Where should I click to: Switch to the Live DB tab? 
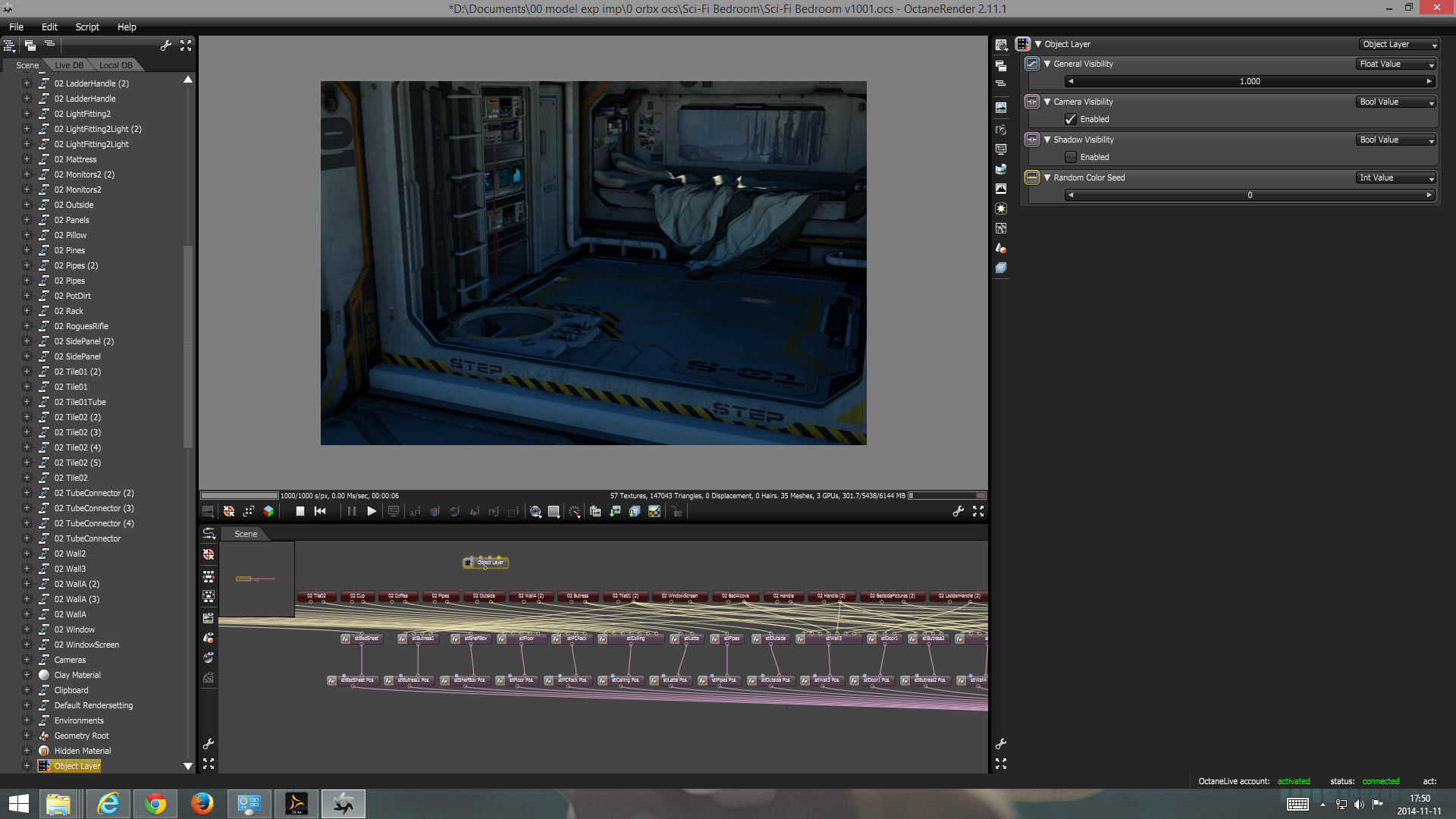pyautogui.click(x=69, y=65)
